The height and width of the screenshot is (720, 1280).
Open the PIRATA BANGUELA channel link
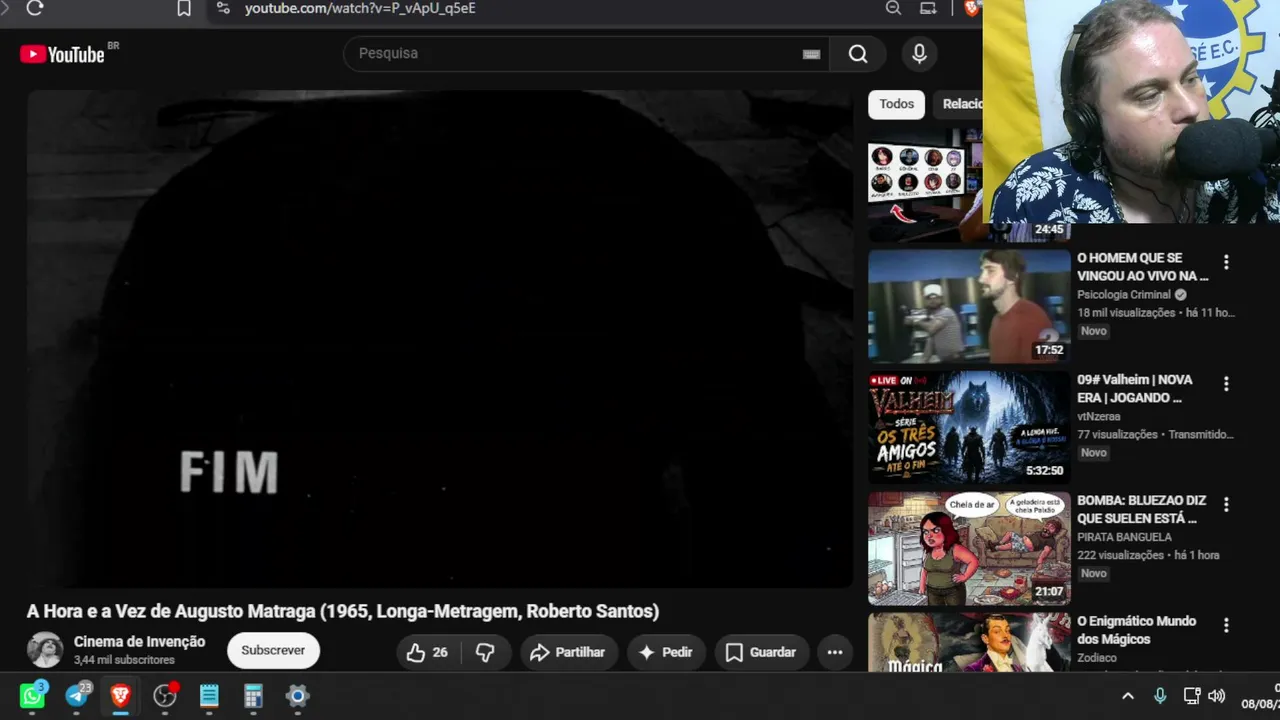[1124, 537]
